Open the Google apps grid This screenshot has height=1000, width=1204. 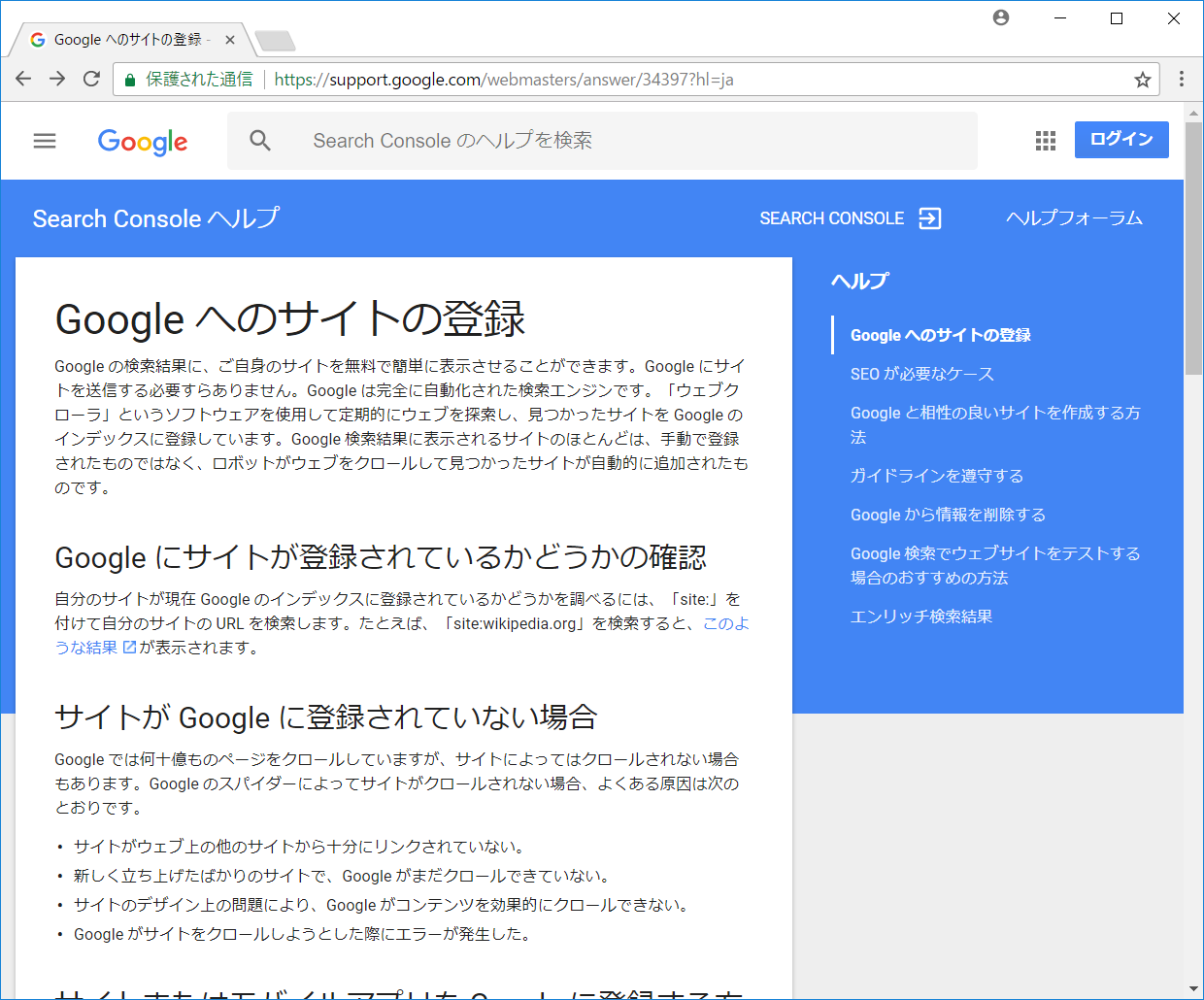tap(1046, 141)
